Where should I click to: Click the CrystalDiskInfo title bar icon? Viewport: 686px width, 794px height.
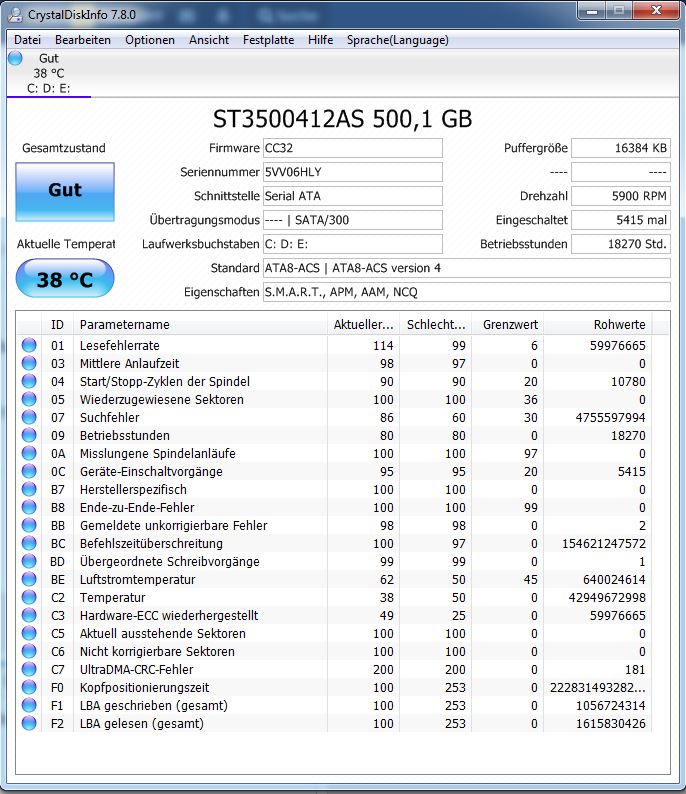pos(15,15)
